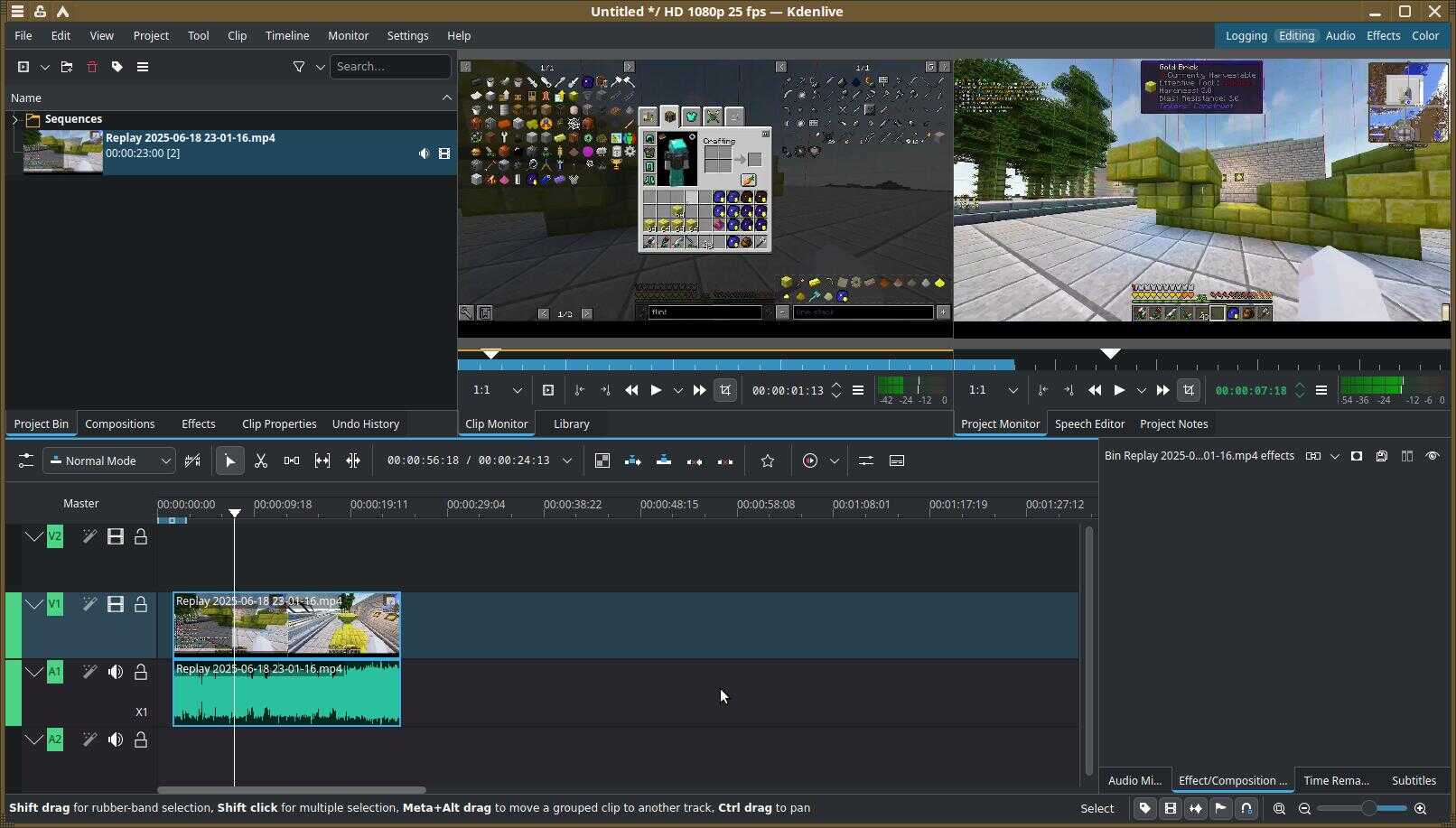Click the delete clip trash icon
This screenshot has width=1456, height=828.
(91, 67)
